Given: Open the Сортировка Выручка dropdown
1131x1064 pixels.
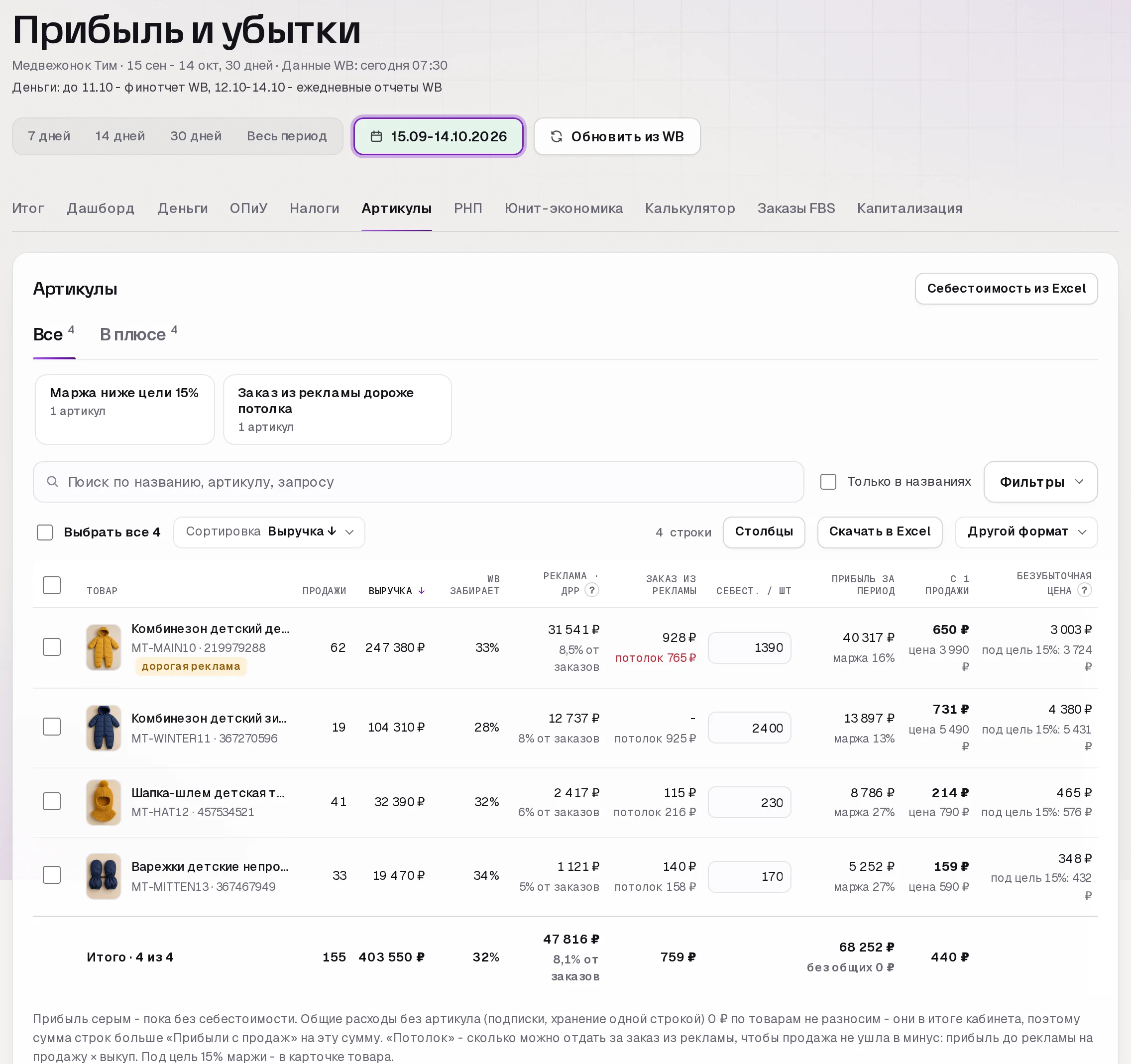Looking at the screenshot, I should pos(269,532).
